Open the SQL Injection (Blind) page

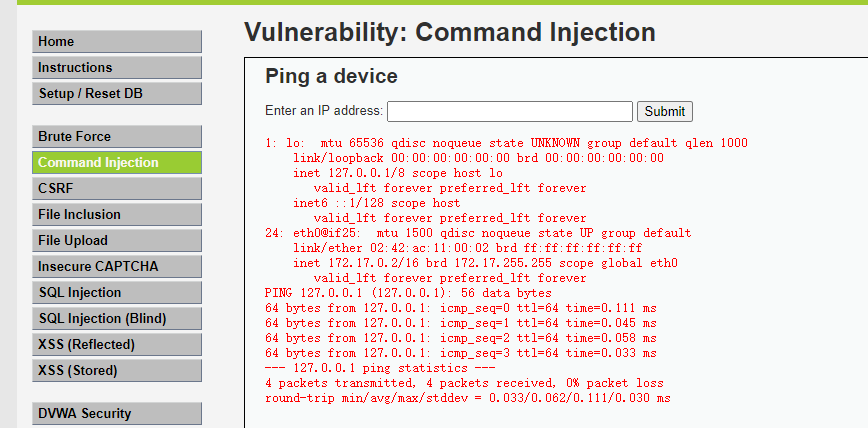coord(116,318)
